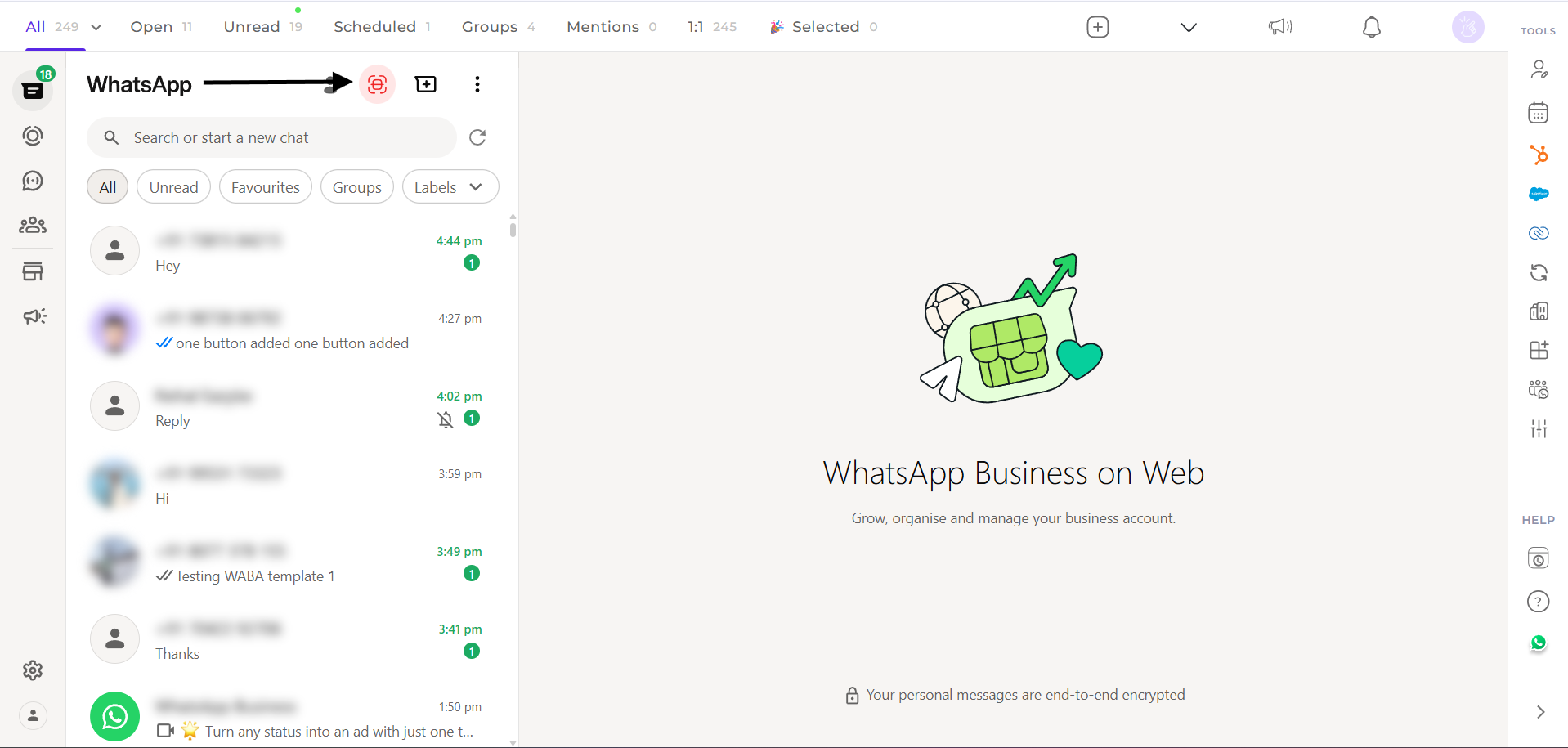
Task: Open the contact edit tool icon
Action: click(x=1539, y=69)
